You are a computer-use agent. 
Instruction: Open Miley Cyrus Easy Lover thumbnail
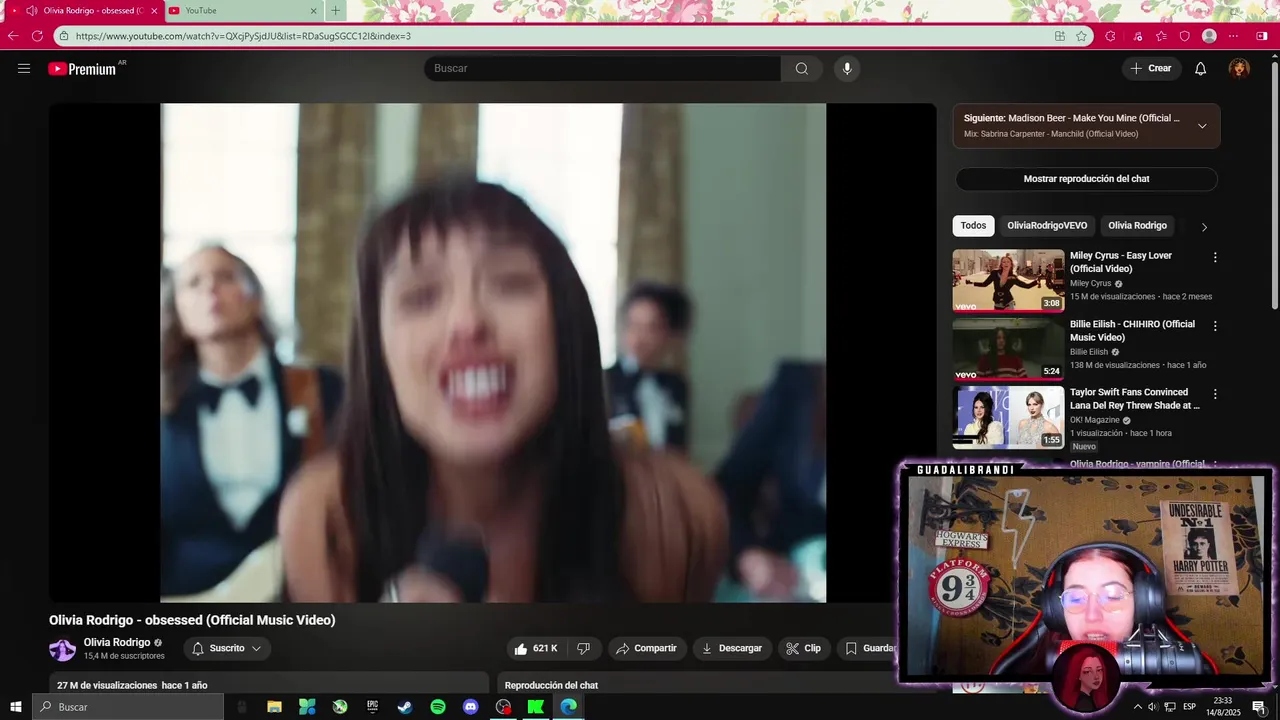click(x=1008, y=280)
